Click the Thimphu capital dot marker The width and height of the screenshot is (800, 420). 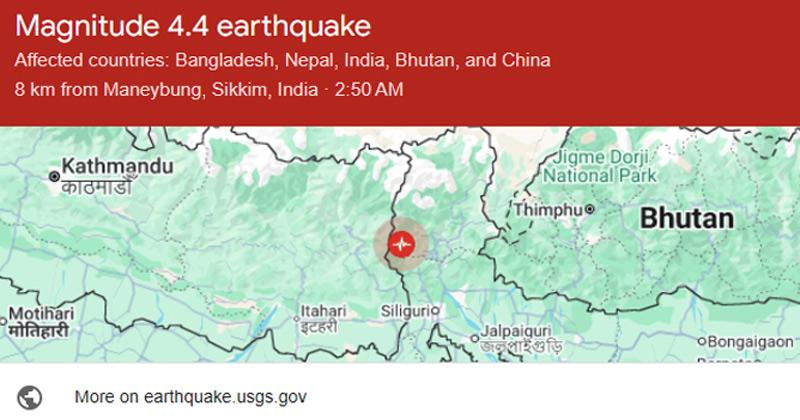[591, 210]
